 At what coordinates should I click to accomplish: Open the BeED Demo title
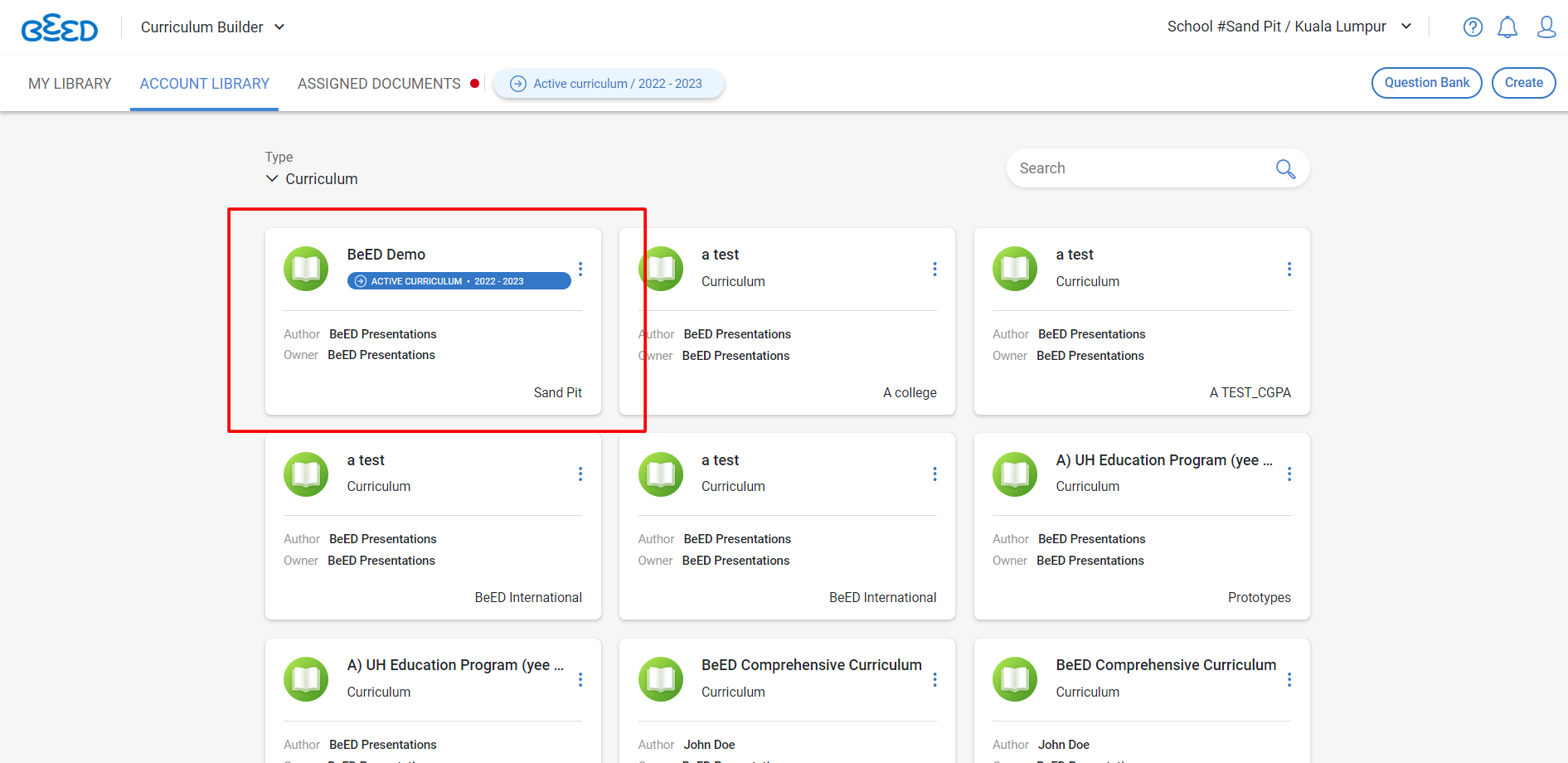point(386,255)
